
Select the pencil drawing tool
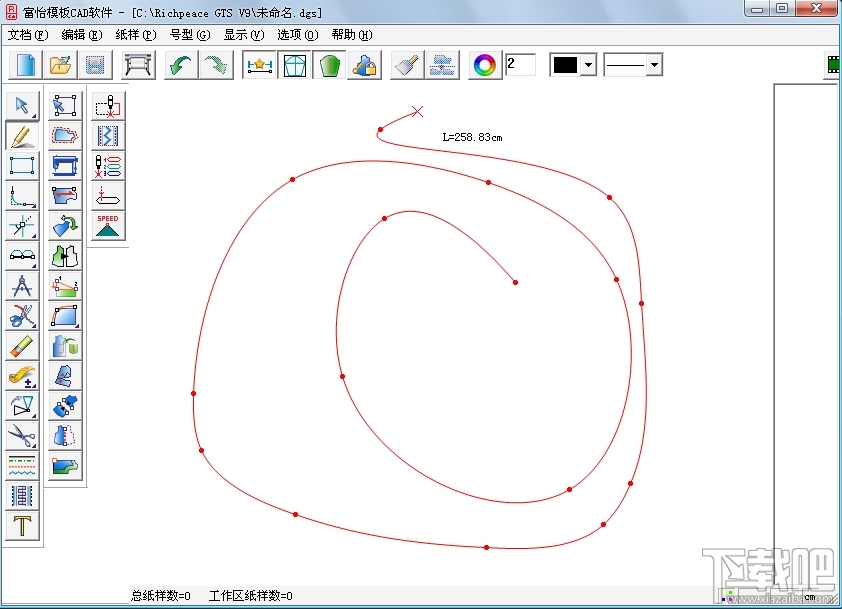tap(22, 135)
